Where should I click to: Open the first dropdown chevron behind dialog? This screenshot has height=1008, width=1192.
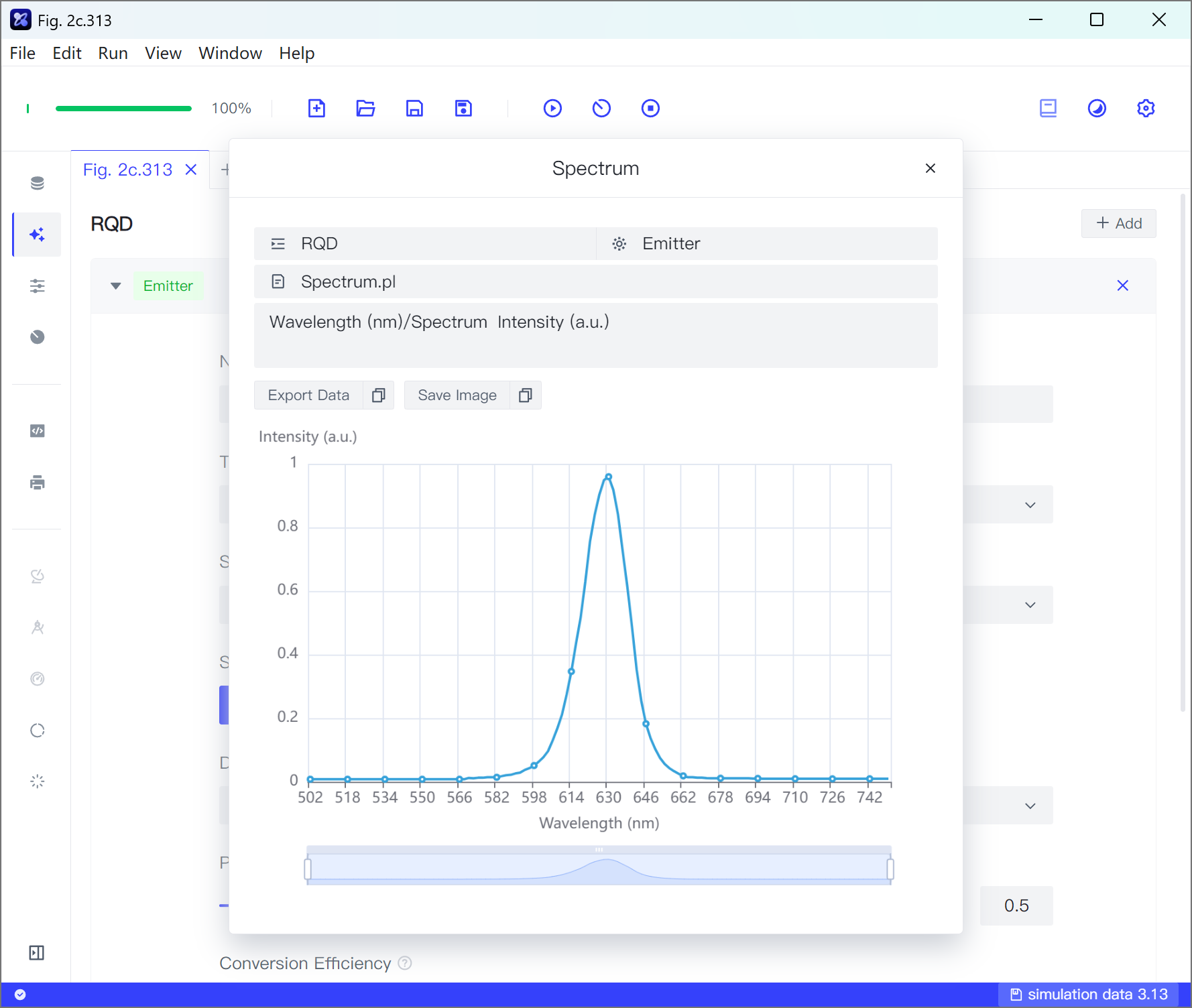pos(1030,505)
